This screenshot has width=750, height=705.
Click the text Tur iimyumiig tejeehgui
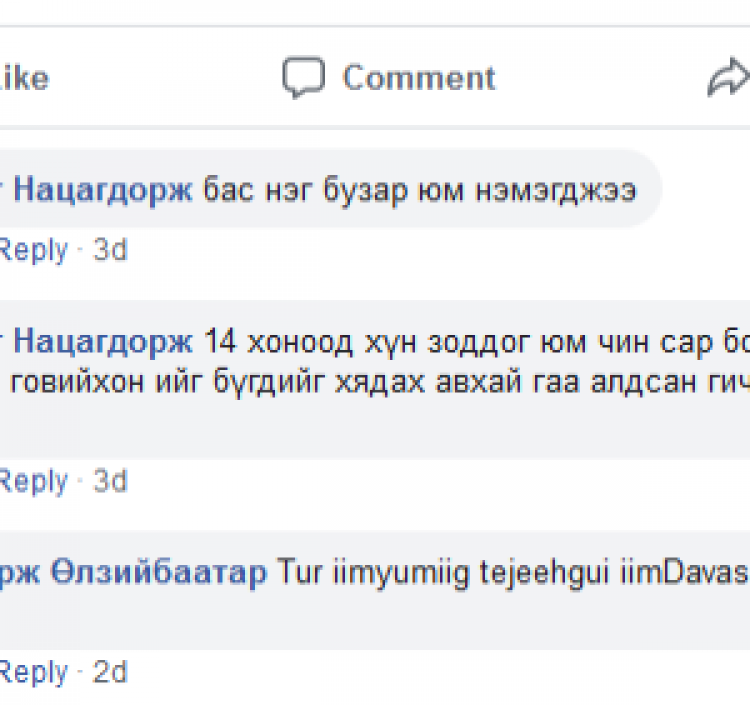click(x=443, y=573)
